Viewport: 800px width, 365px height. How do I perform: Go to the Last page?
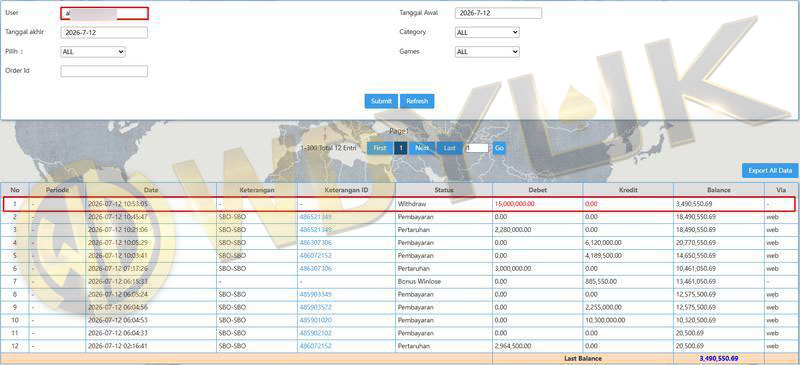pyautogui.click(x=449, y=148)
